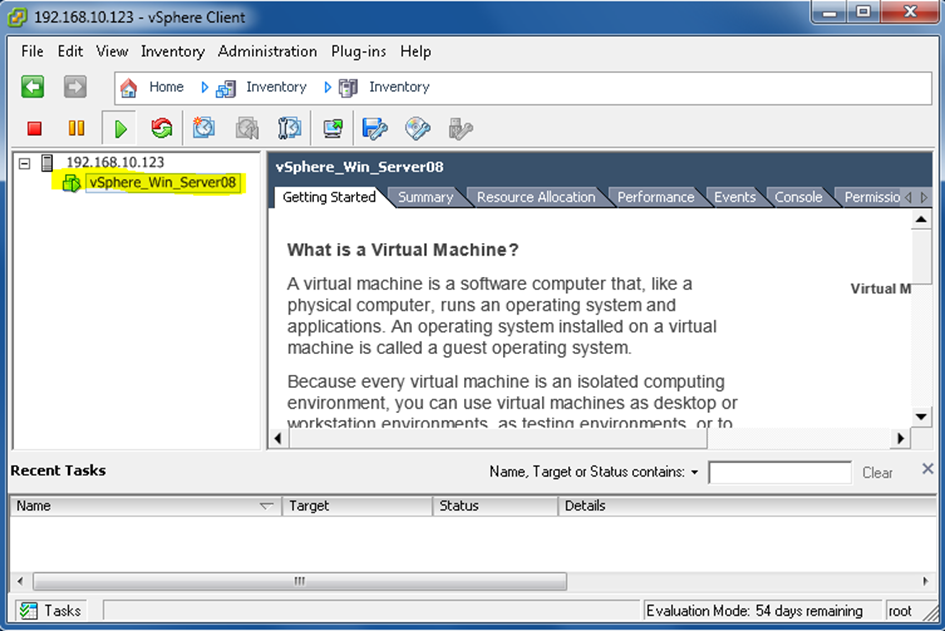Select the Getting Started tab
Viewport: 945px width, 631px height.
coord(329,198)
